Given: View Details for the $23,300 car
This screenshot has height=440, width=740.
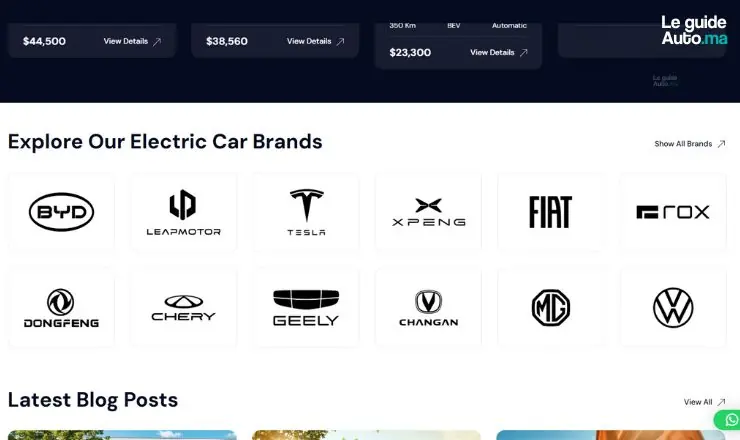Looking at the screenshot, I should [498, 53].
